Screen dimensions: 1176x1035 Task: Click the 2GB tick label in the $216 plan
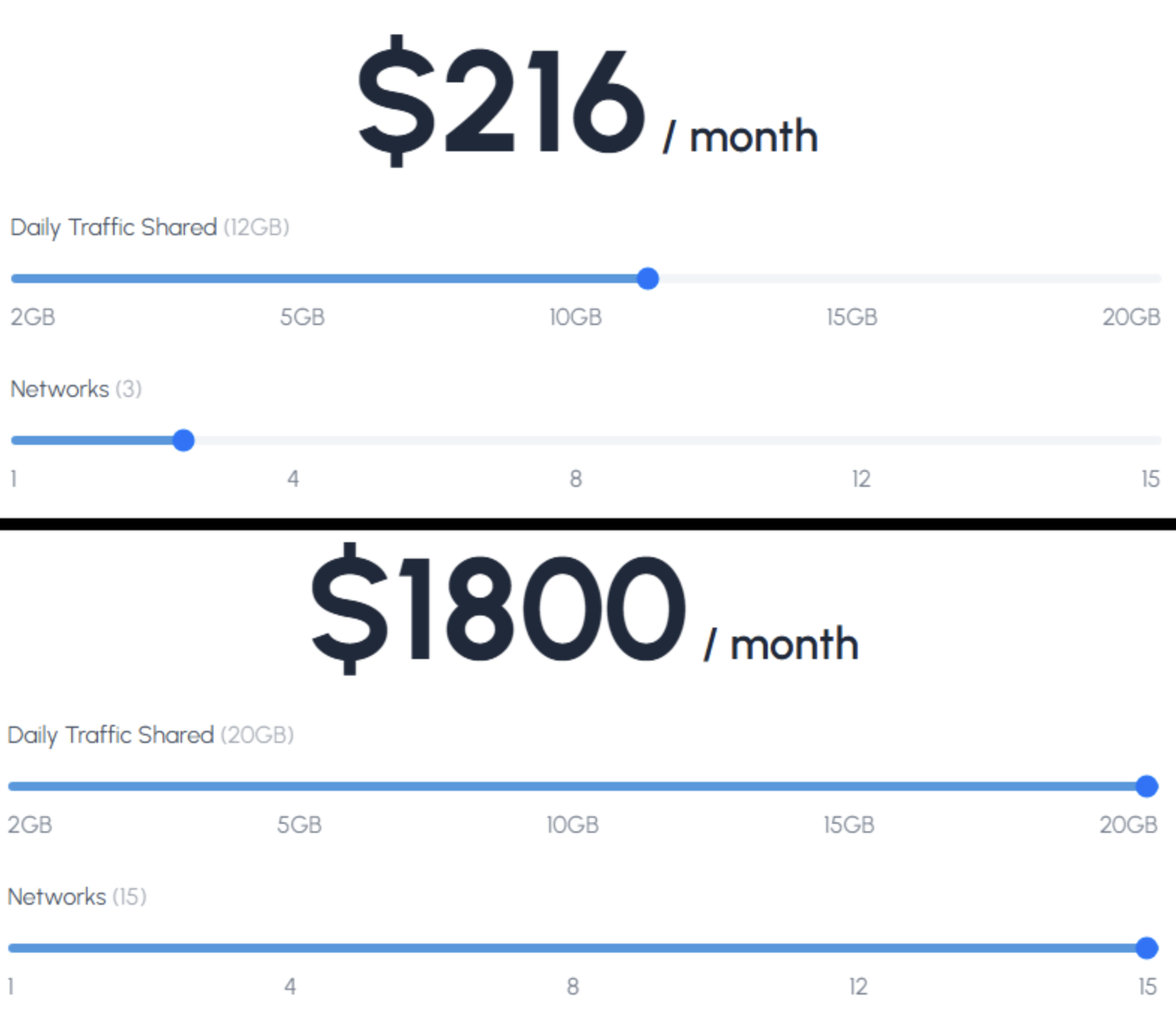point(33,318)
